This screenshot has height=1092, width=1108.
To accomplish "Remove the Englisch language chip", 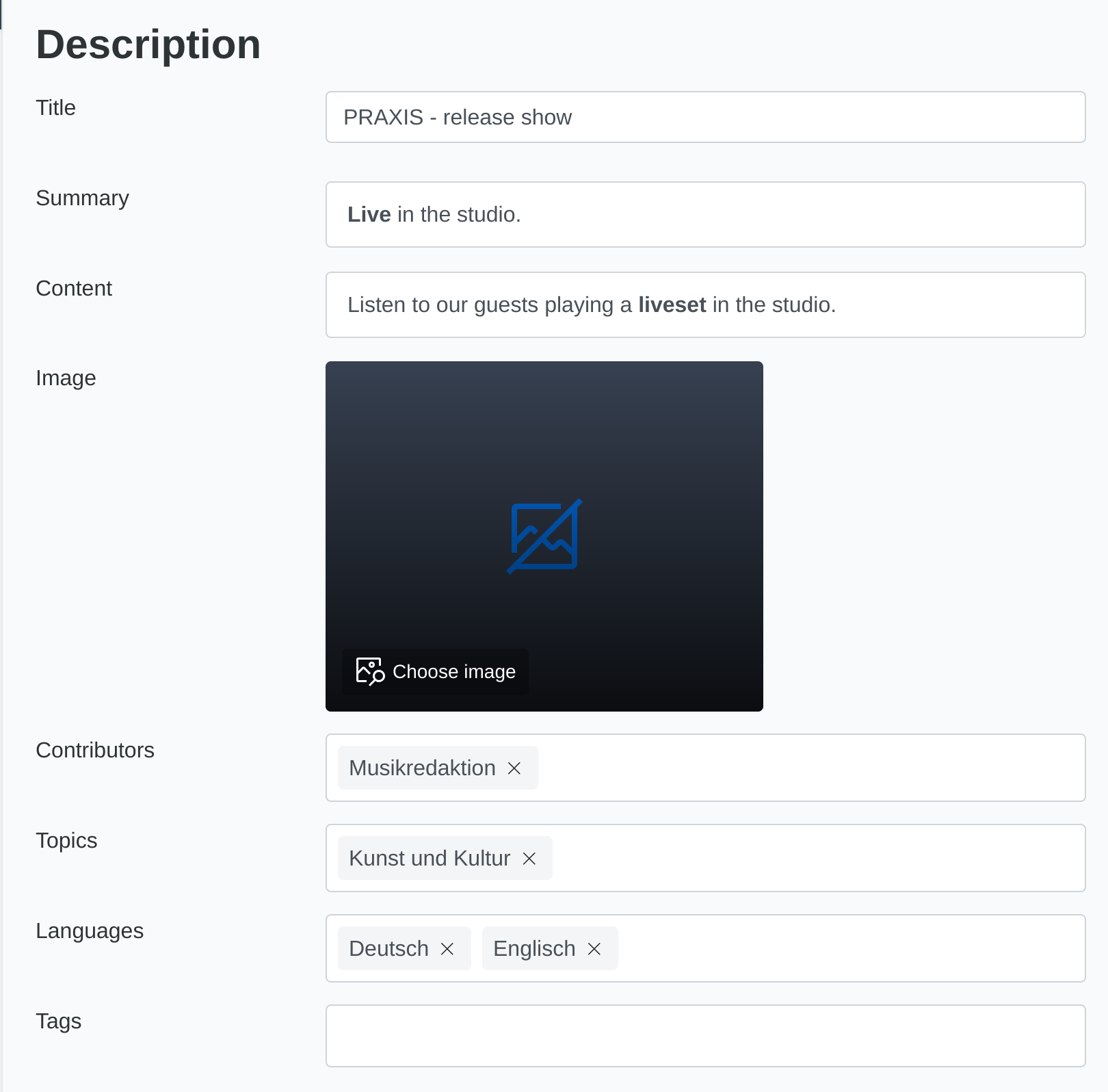I will [x=594, y=949].
